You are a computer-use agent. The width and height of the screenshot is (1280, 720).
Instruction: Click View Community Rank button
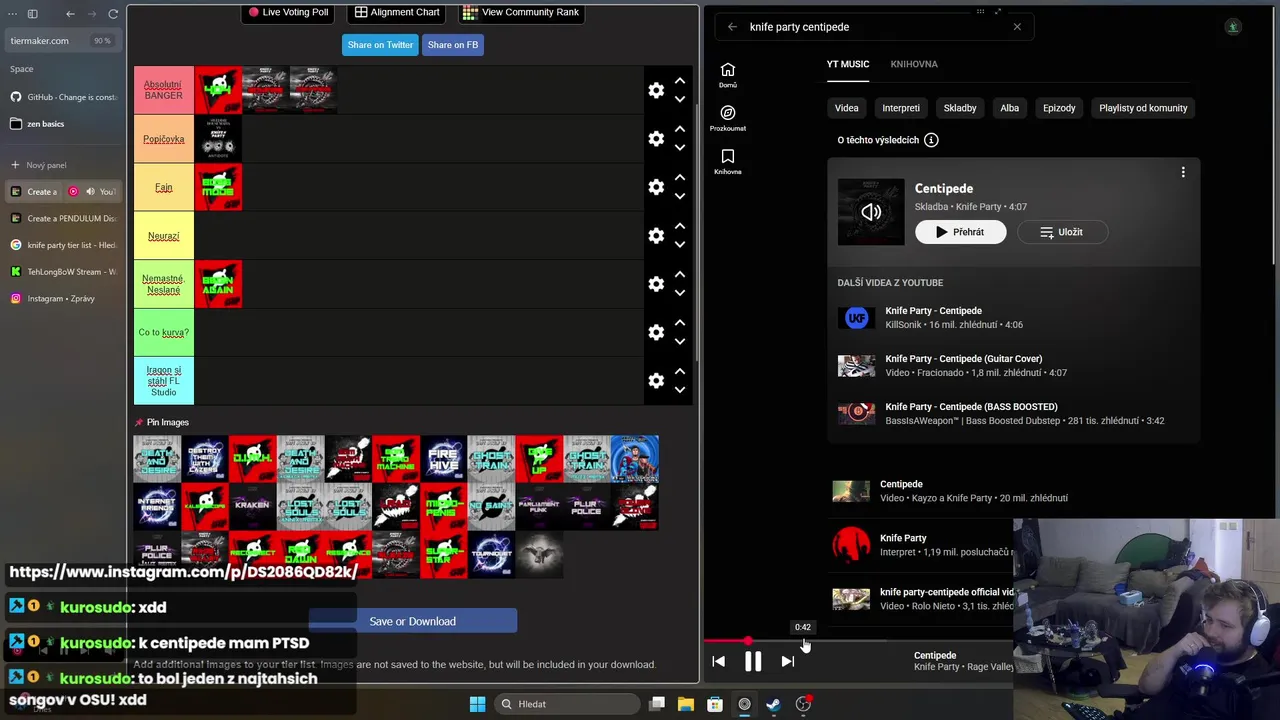(x=520, y=12)
